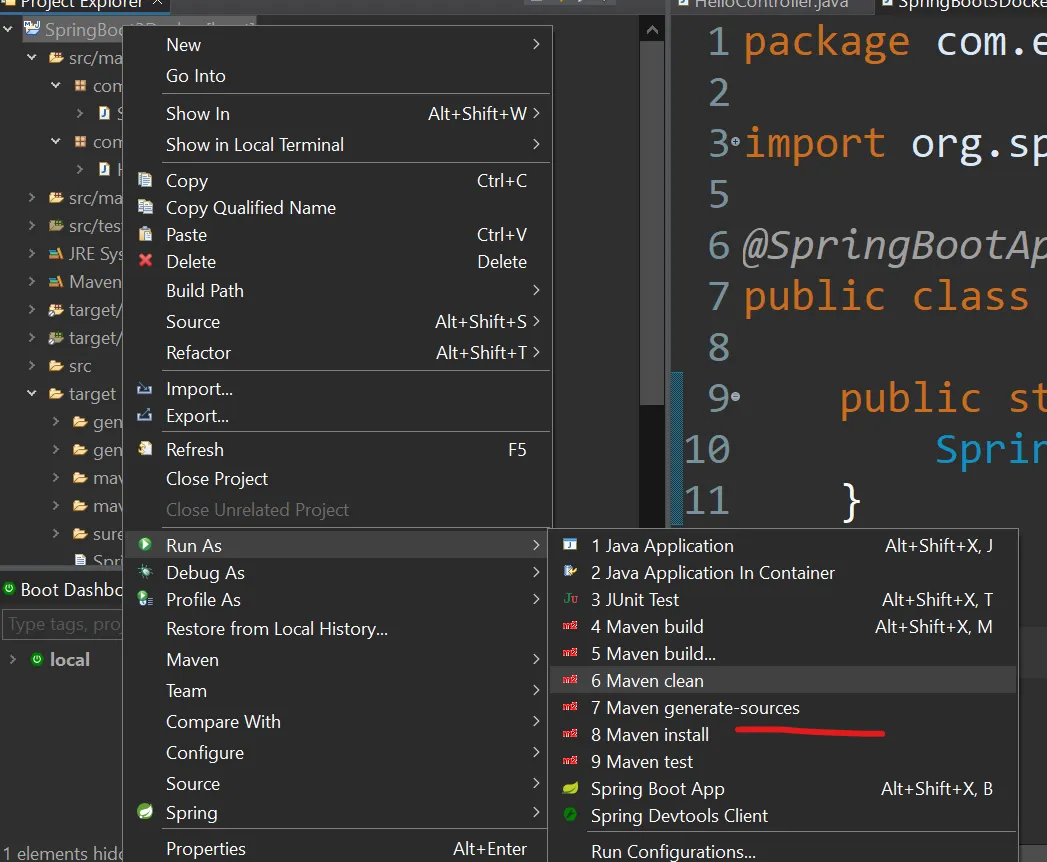1047x862 pixels.
Task: Expand the local node in Boot Dashboard
Action: tap(13, 659)
